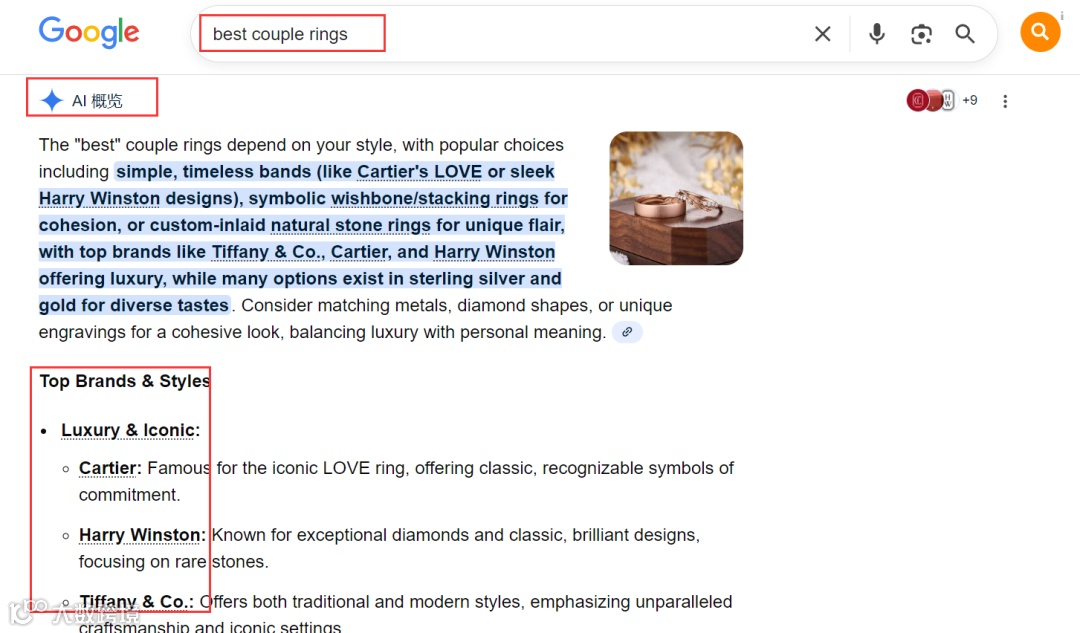Viewport: 1080px width, 633px height.
Task: Click the "Tiffany & Co.:" list item link
Action: 136,602
